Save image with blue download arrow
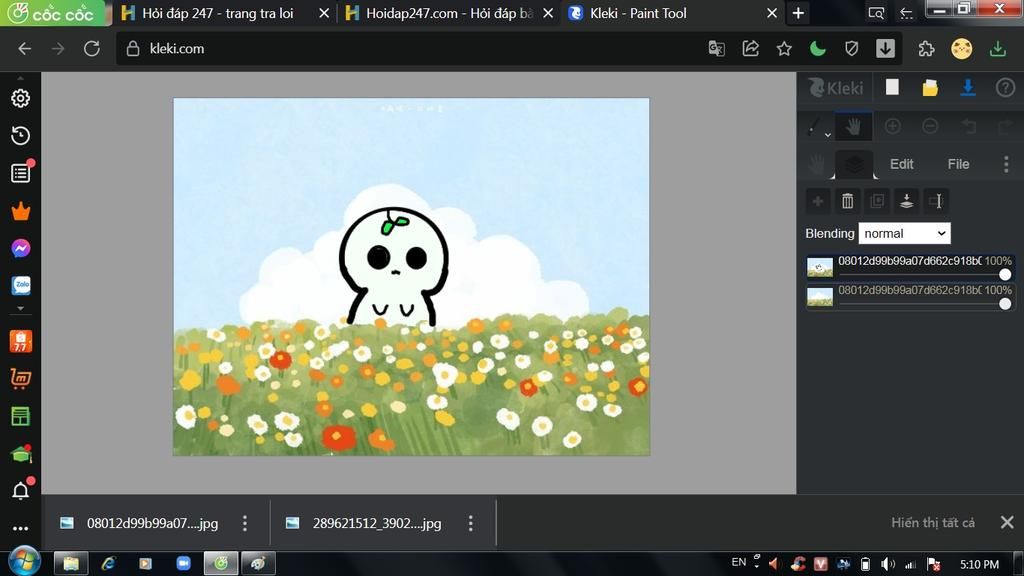Screen dimensions: 1024x576 tap(968, 88)
